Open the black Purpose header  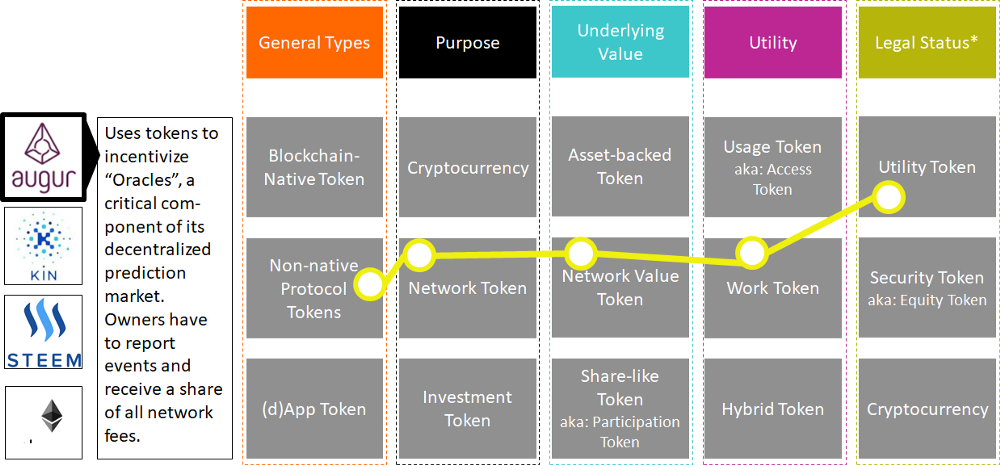click(x=467, y=43)
